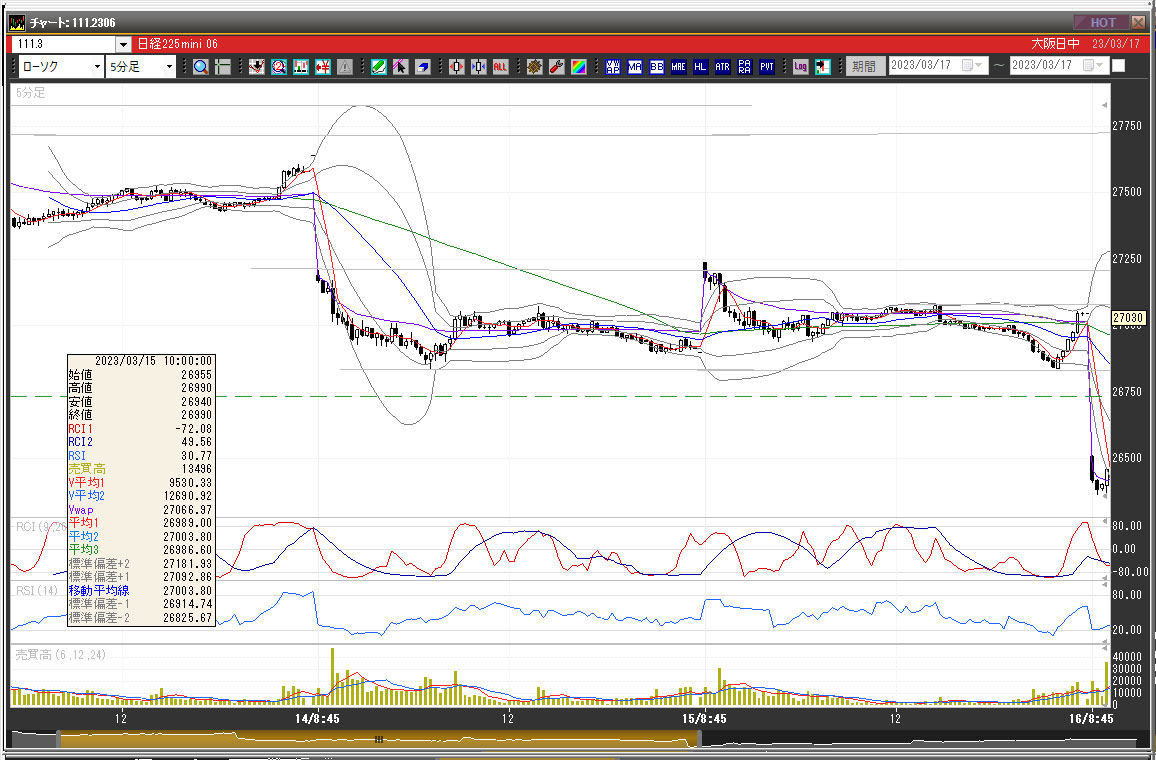Click the HOT button in title bar
Viewport: 1156px width, 760px height.
(x=1102, y=22)
